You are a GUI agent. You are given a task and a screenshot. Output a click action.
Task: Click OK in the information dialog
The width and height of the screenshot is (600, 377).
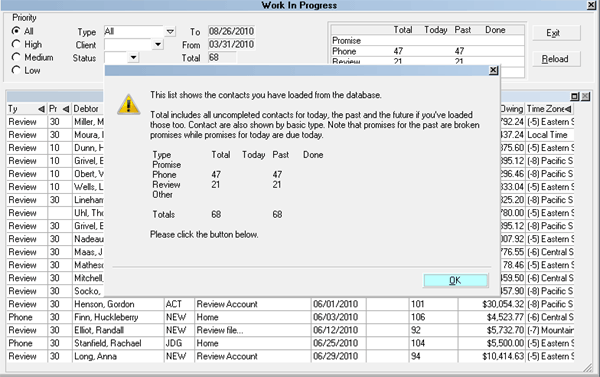pyautogui.click(x=455, y=281)
